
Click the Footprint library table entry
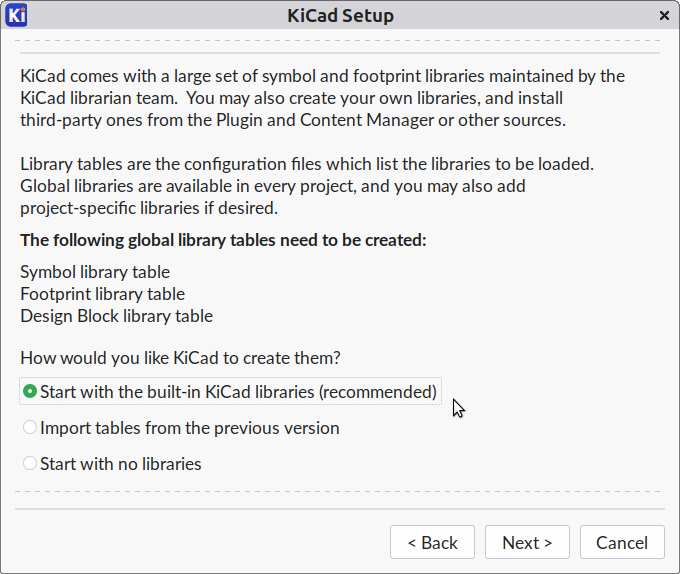[103, 294]
